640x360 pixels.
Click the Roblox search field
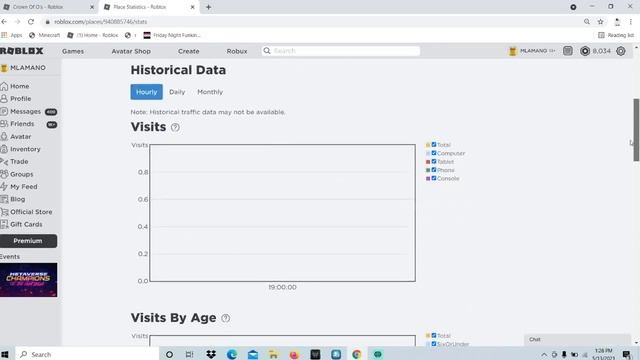tap(341, 51)
